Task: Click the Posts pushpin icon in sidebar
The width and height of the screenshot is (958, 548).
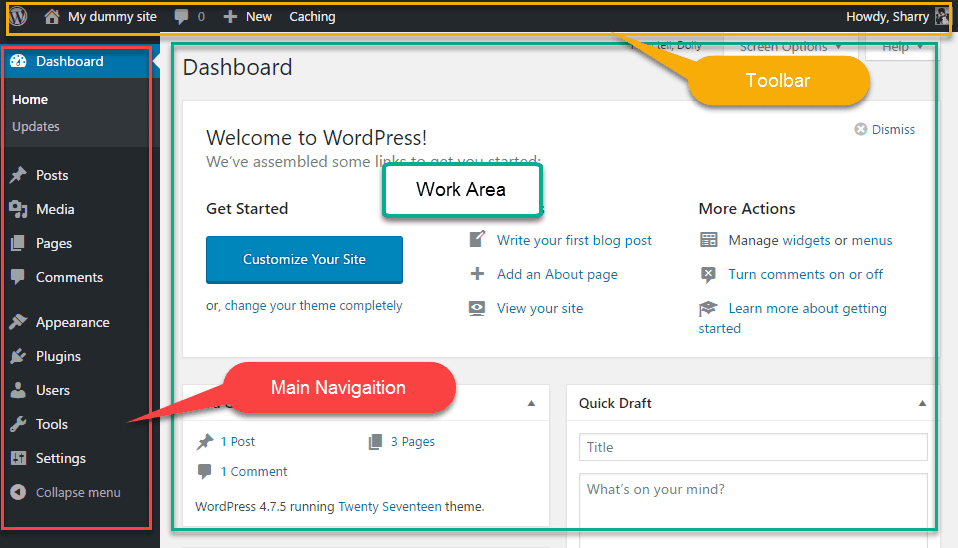Action: click(18, 175)
